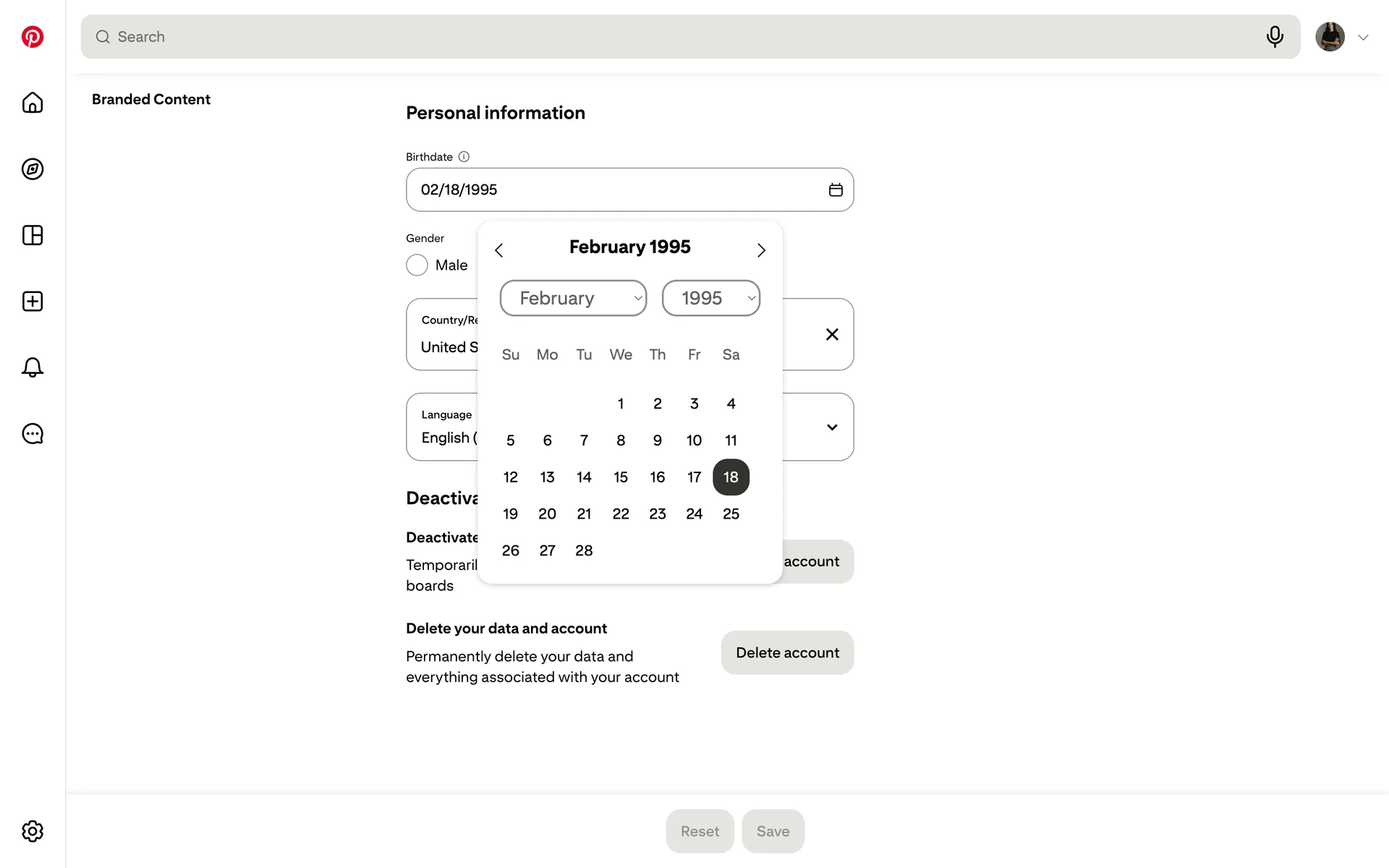The height and width of the screenshot is (868, 1389).
Task: Open the settings gear icon
Action: point(33,831)
